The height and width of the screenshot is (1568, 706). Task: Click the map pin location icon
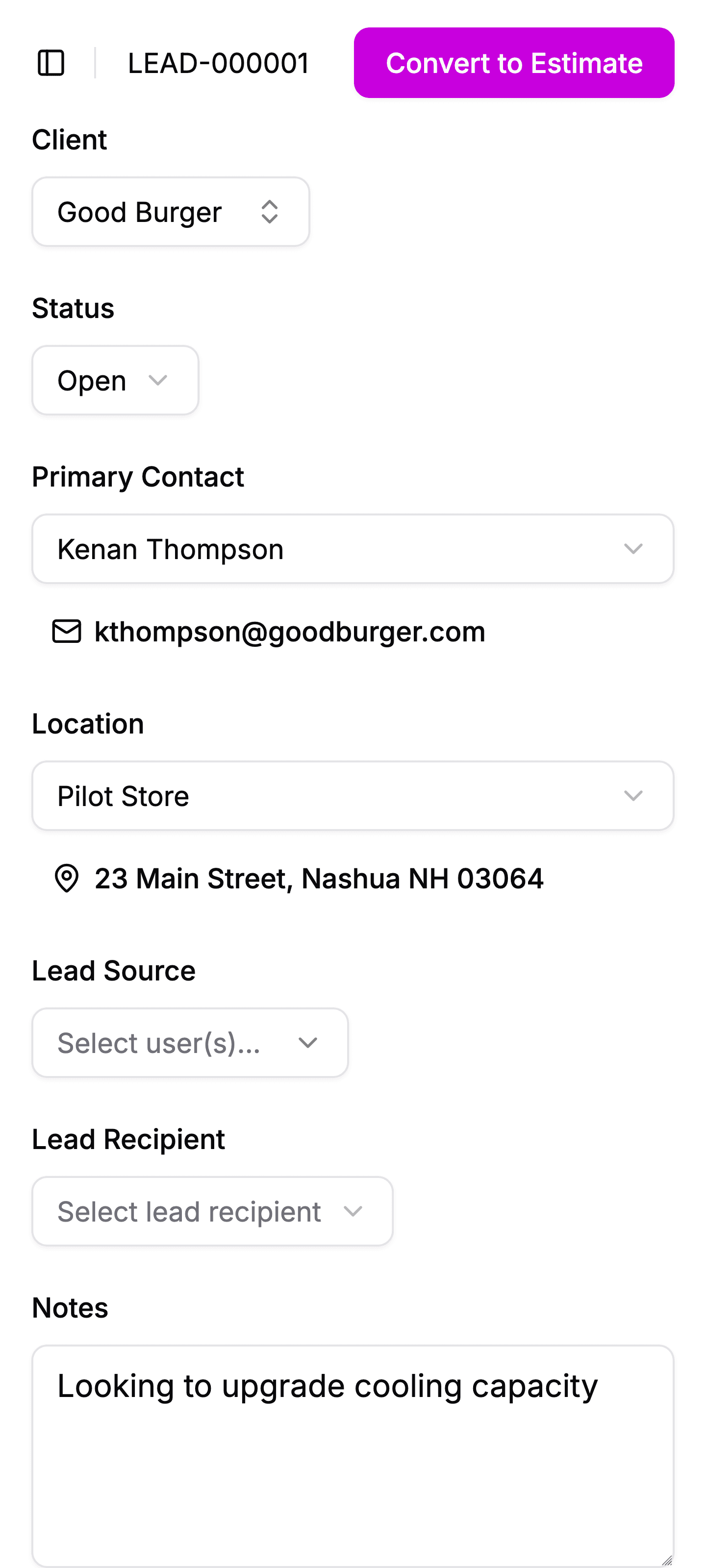(x=66, y=879)
